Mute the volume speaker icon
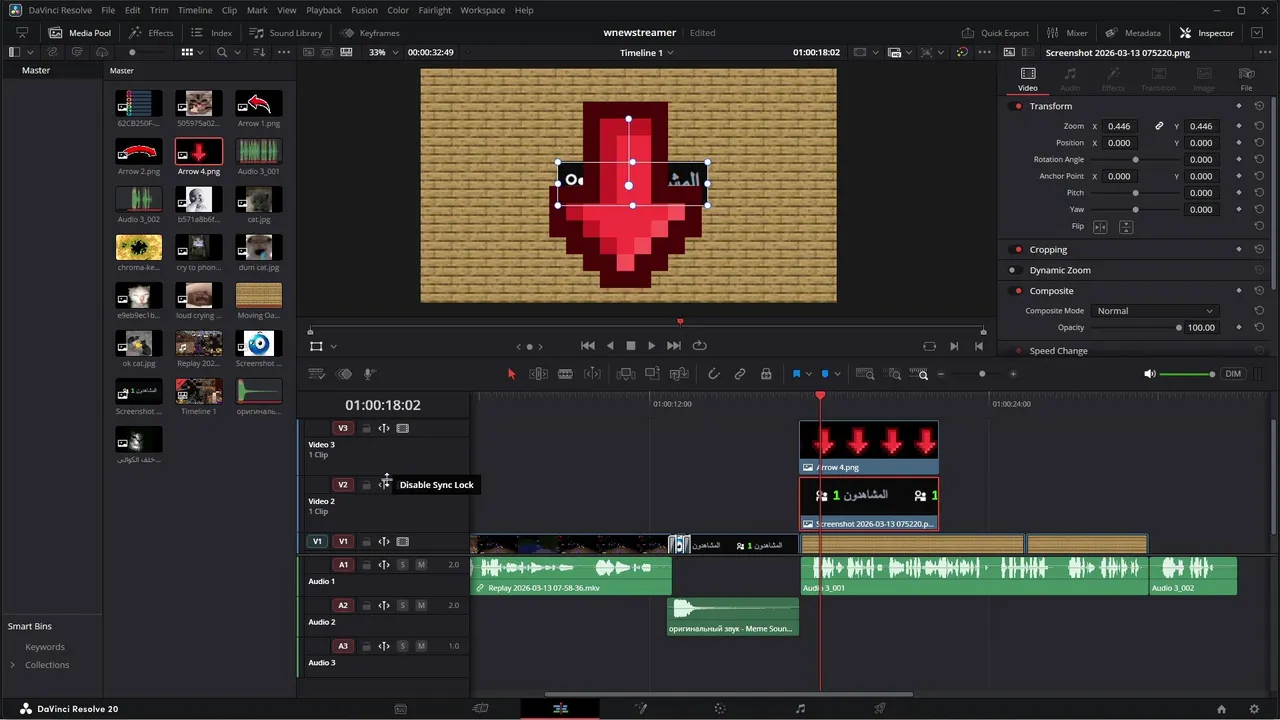Image resolution: width=1280 pixels, height=720 pixels. click(x=1150, y=374)
